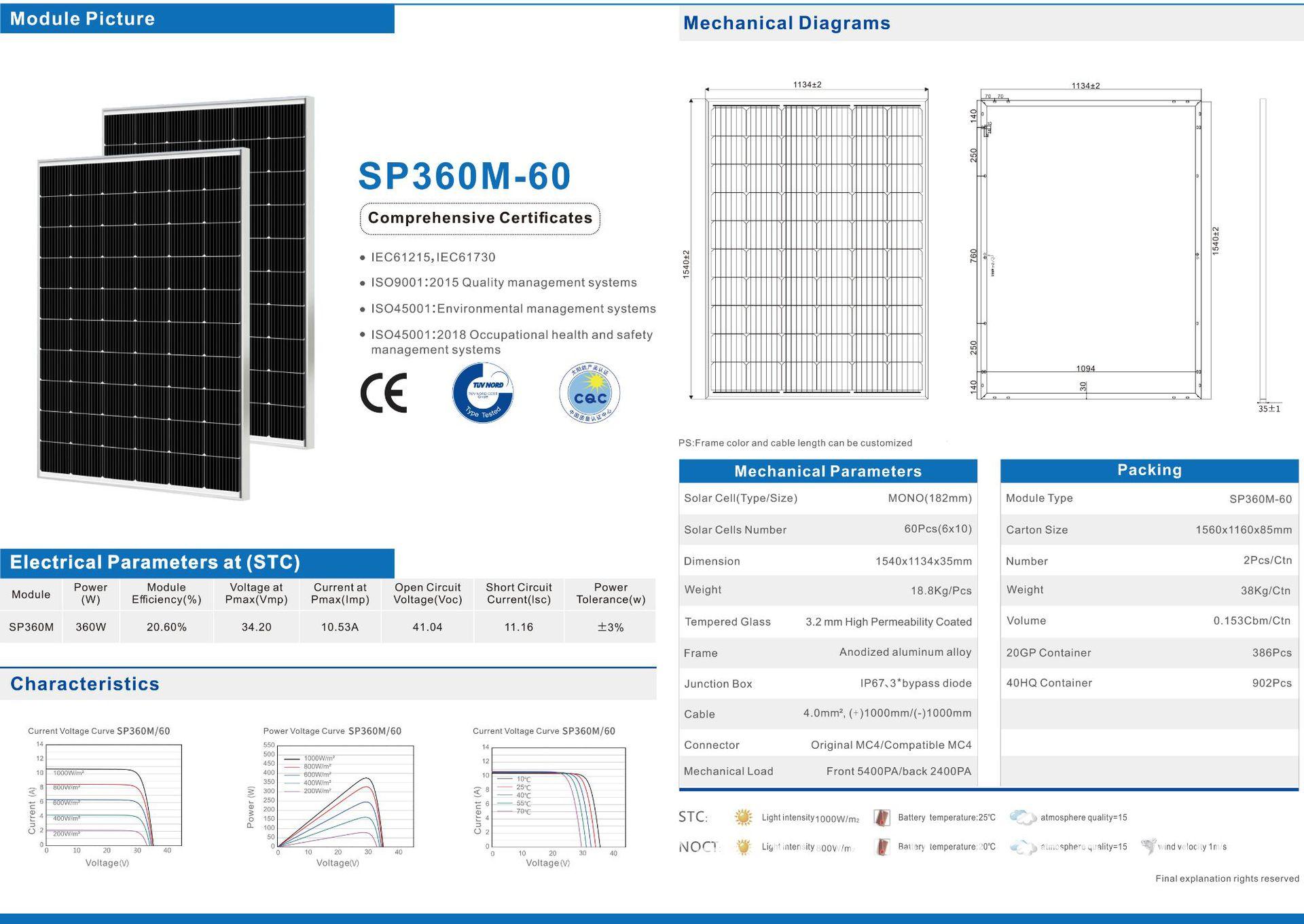The height and width of the screenshot is (924, 1304).
Task: Click the STC battery temperature icon
Action: click(x=882, y=817)
